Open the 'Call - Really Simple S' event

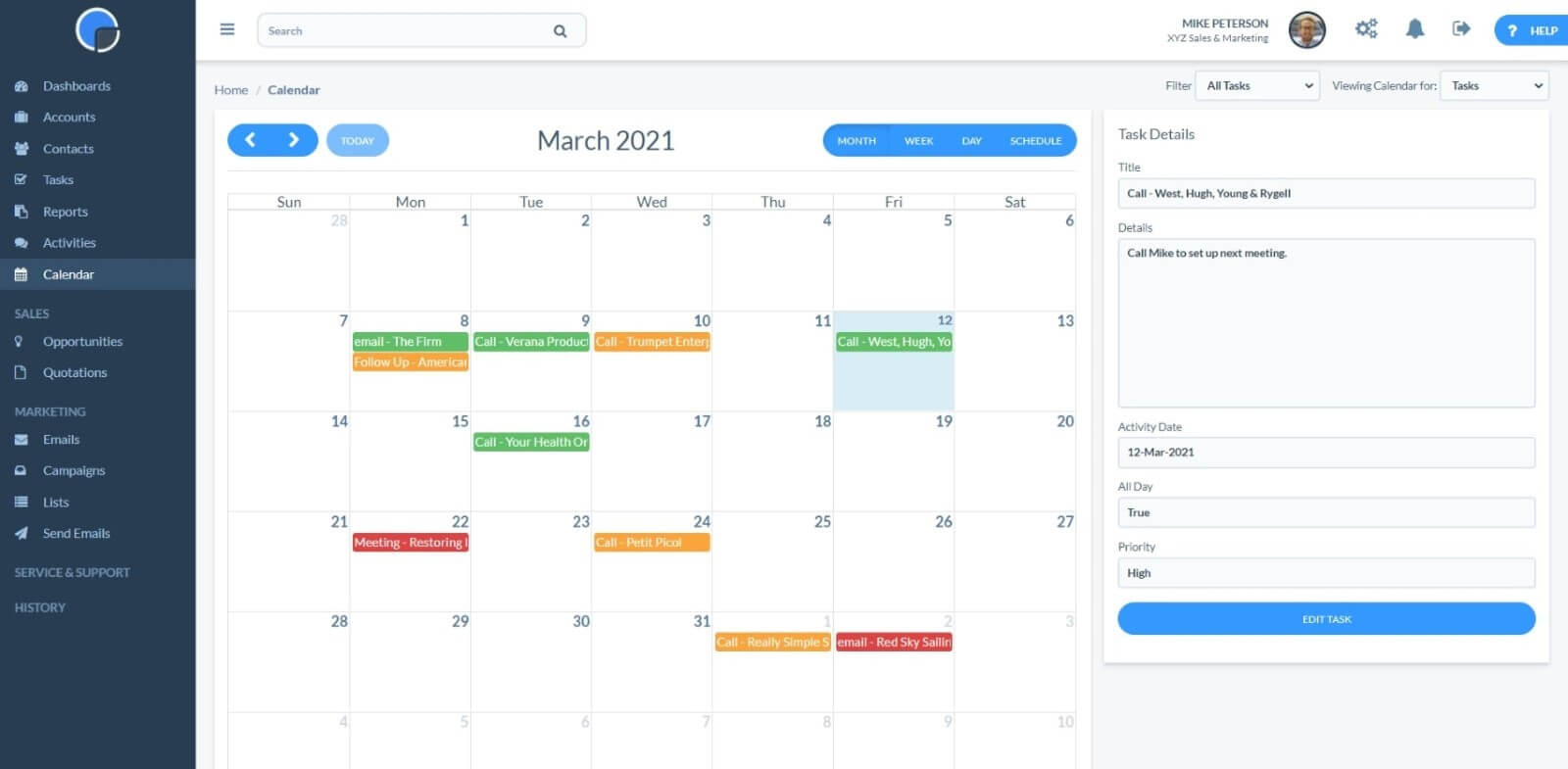pyautogui.click(x=773, y=643)
